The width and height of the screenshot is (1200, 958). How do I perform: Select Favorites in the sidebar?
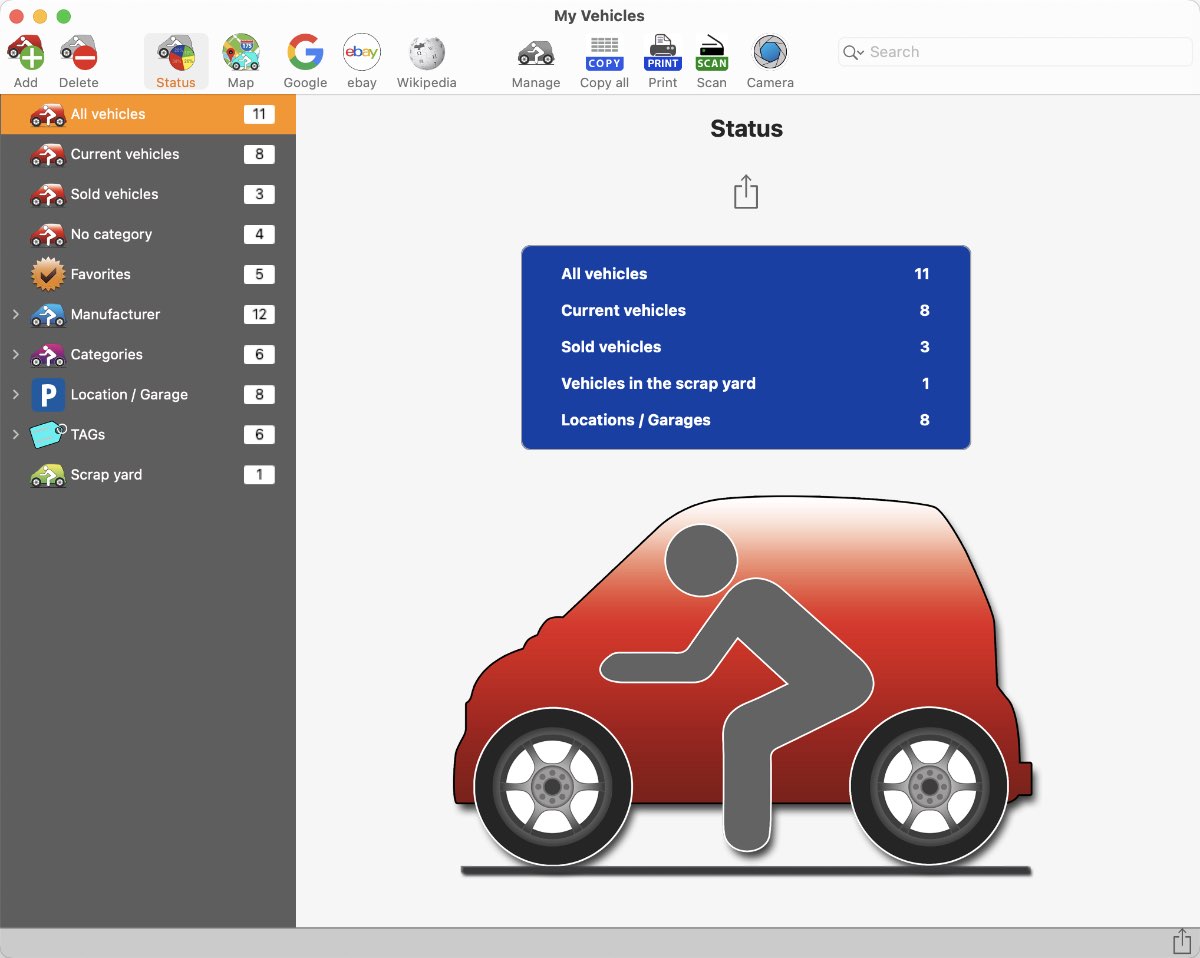point(148,274)
